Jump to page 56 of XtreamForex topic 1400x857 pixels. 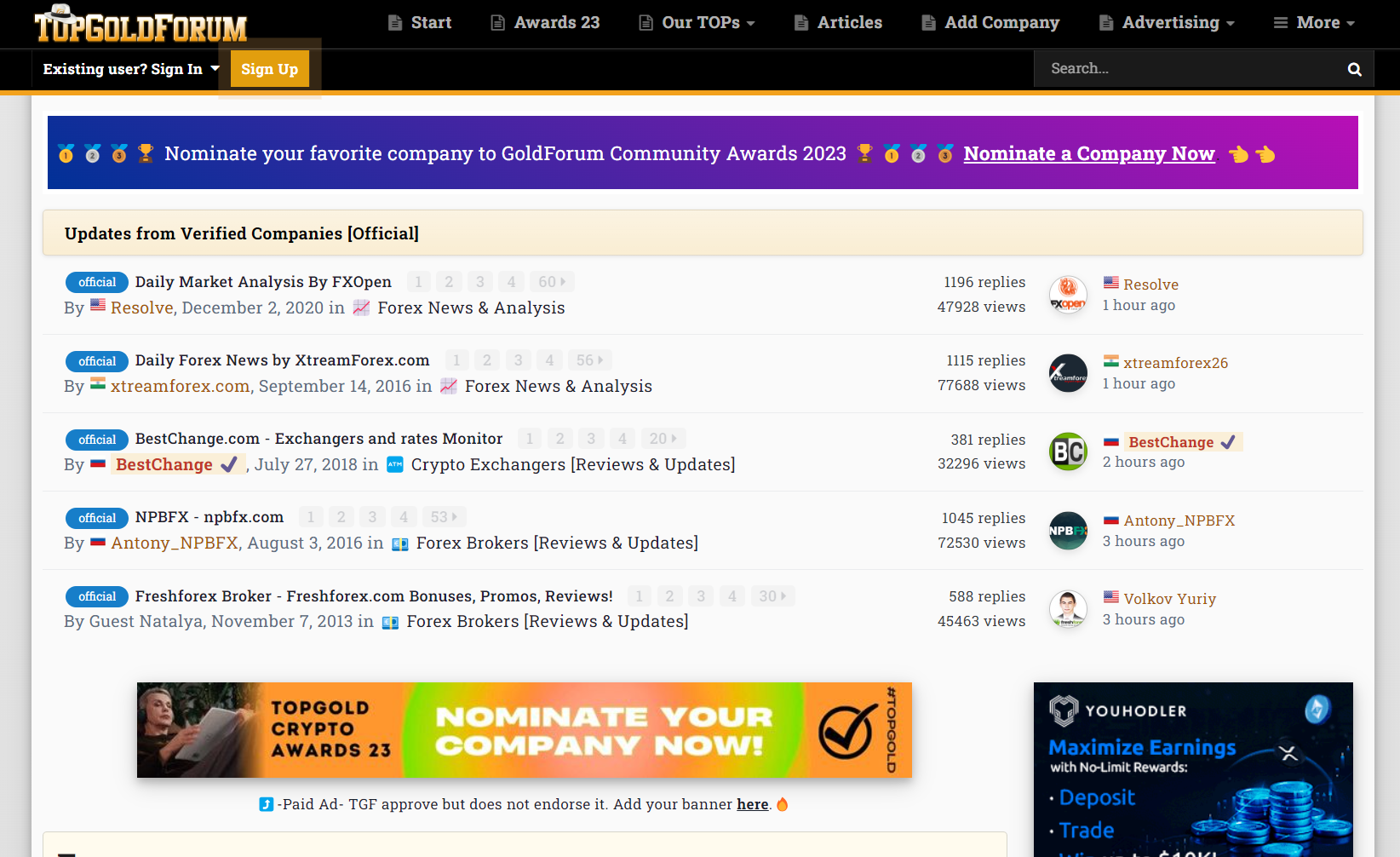pyautogui.click(x=589, y=360)
